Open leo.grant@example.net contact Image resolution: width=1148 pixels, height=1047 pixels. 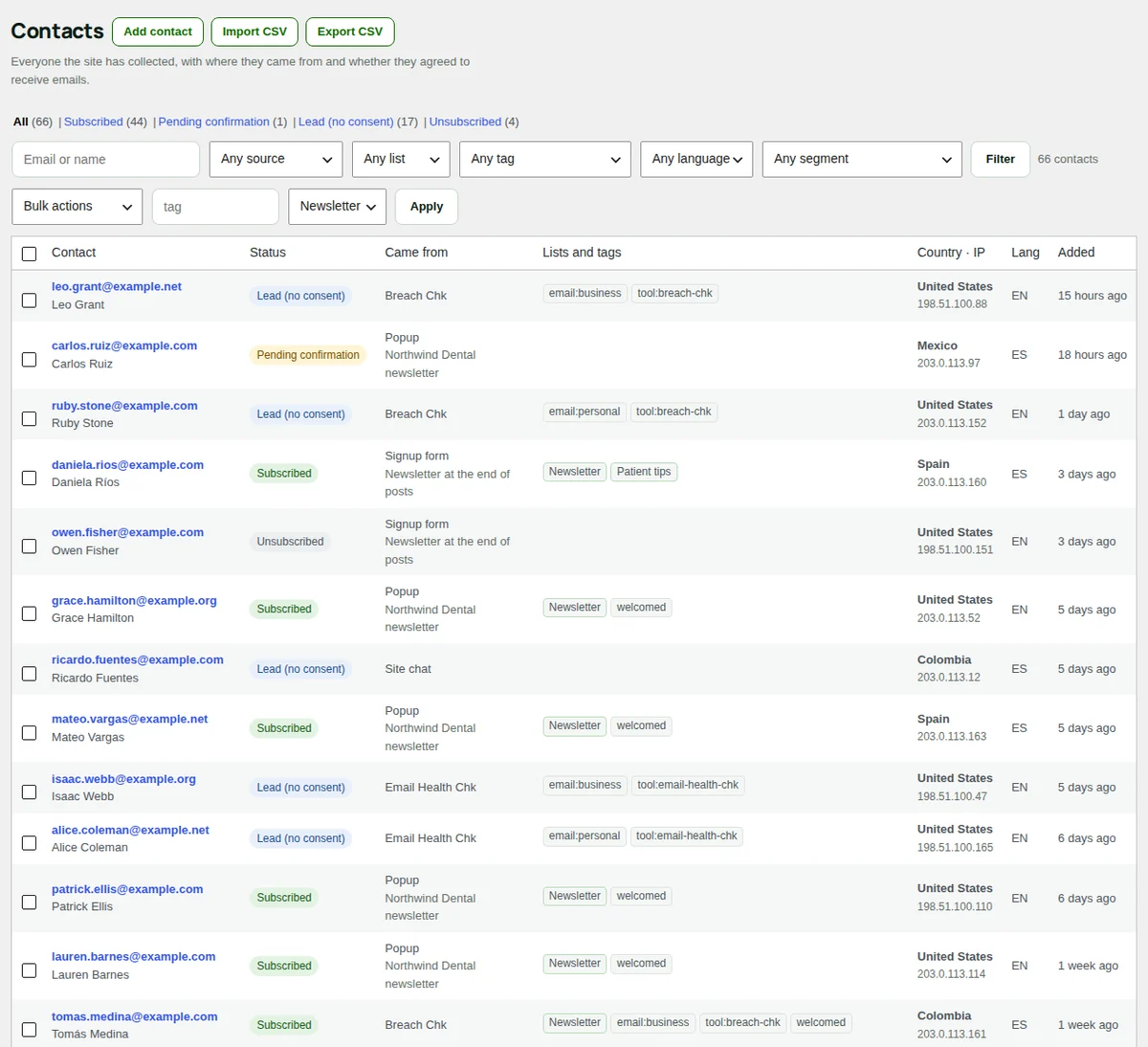coord(117,286)
